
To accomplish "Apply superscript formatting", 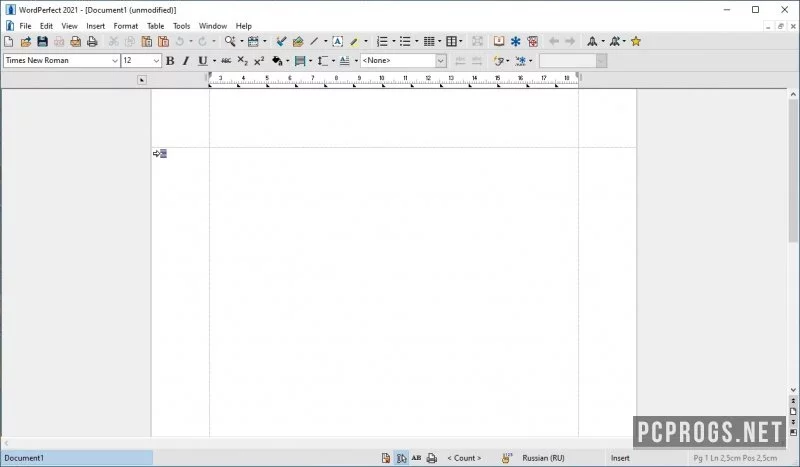I will click(259, 61).
